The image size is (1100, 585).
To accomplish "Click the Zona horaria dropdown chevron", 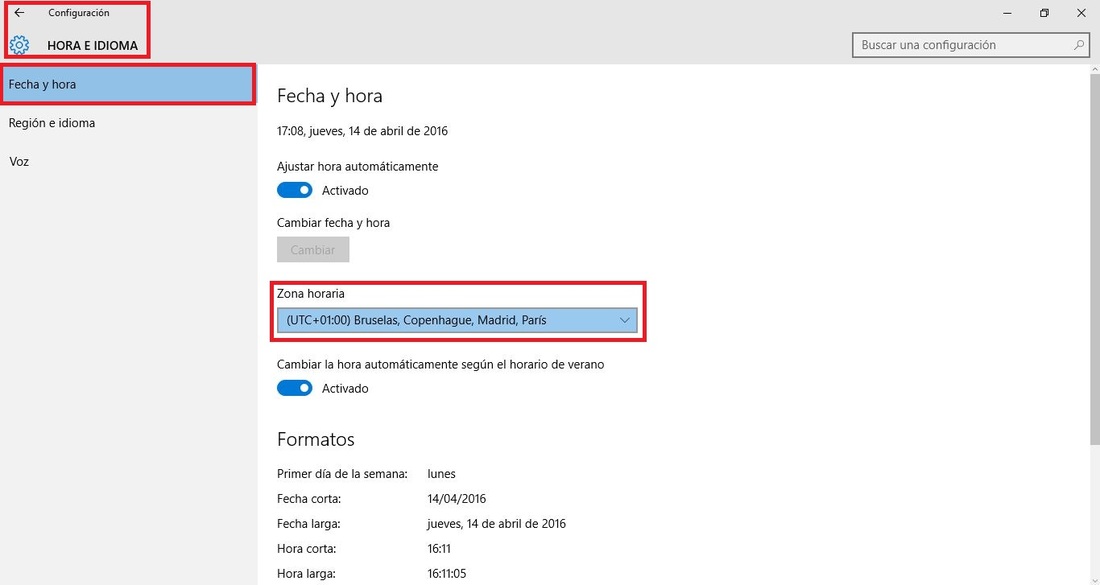I will [624, 321].
